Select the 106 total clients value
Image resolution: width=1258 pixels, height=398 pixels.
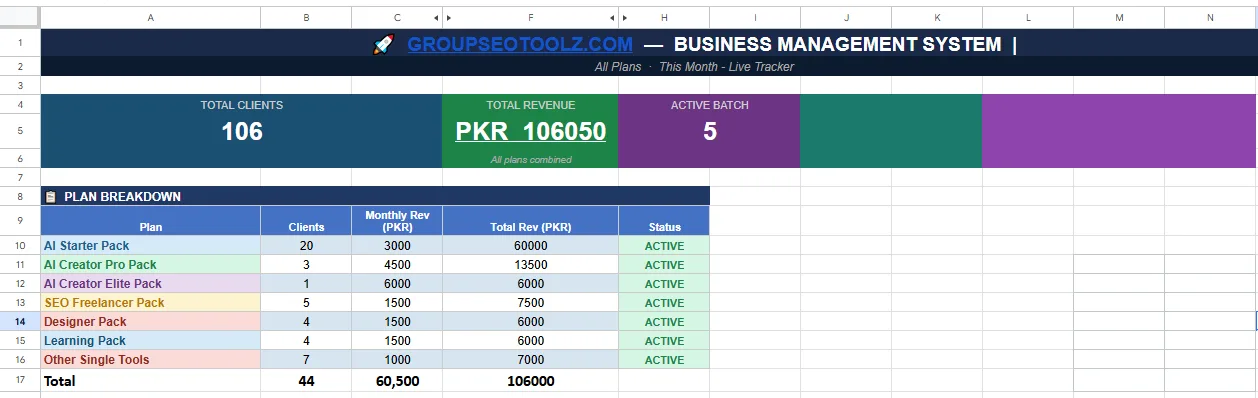pos(242,131)
